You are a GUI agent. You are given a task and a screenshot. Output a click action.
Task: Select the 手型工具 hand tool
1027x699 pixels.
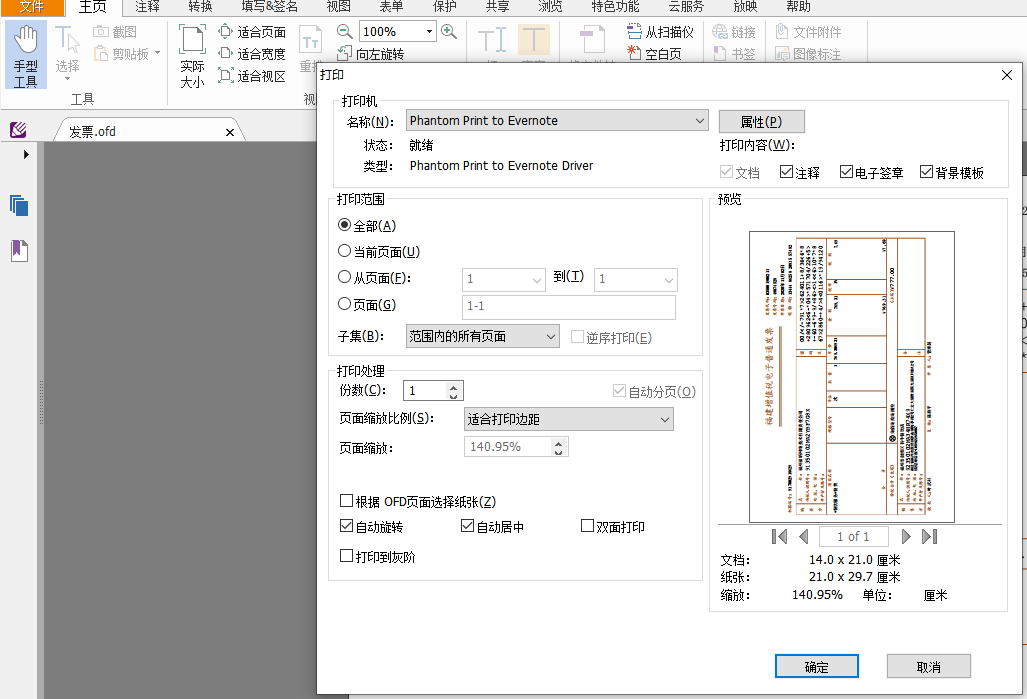click(25, 55)
